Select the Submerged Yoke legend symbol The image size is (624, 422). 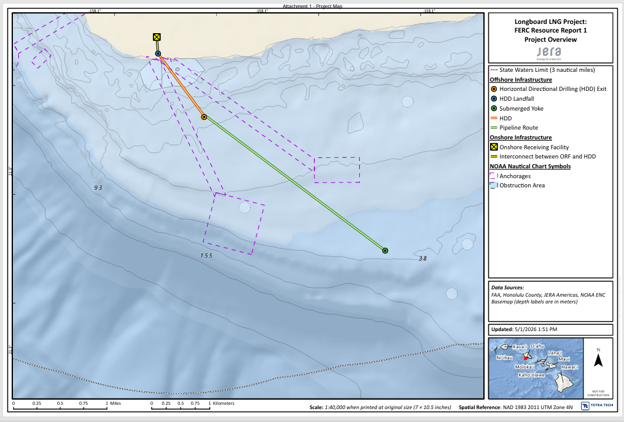494,108
